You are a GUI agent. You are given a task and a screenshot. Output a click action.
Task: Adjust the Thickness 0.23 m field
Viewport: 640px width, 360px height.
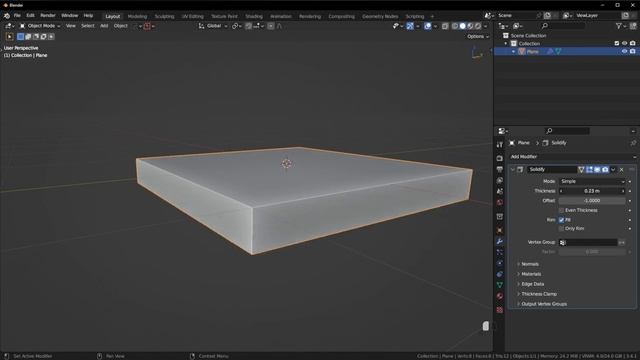point(592,191)
